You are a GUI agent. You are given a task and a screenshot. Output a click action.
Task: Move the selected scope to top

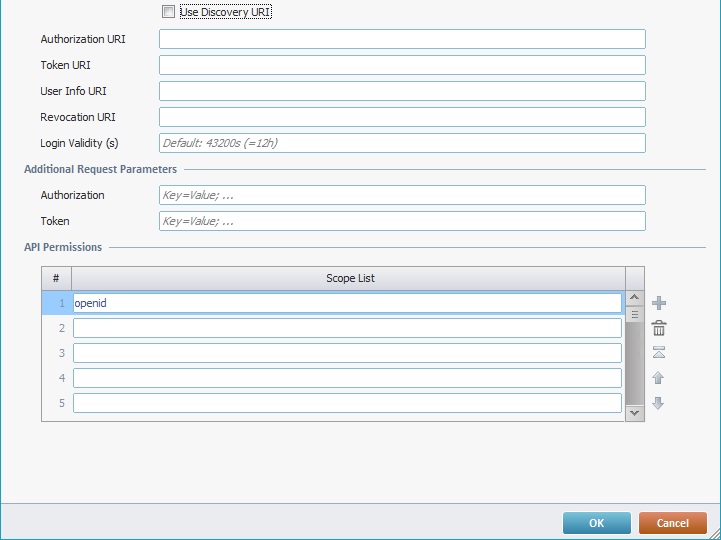pyautogui.click(x=658, y=352)
